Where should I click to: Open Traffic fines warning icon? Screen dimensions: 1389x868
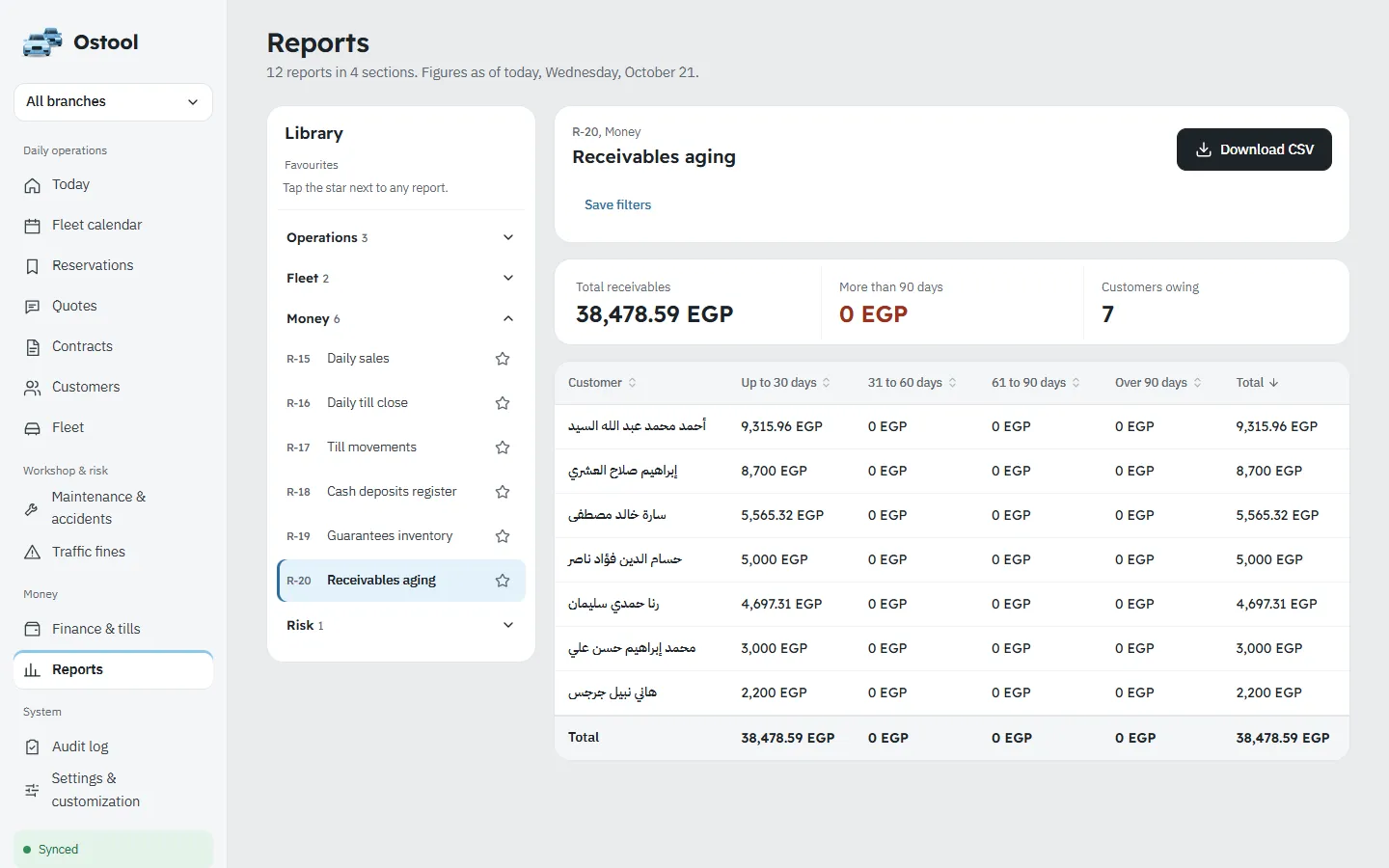(32, 553)
